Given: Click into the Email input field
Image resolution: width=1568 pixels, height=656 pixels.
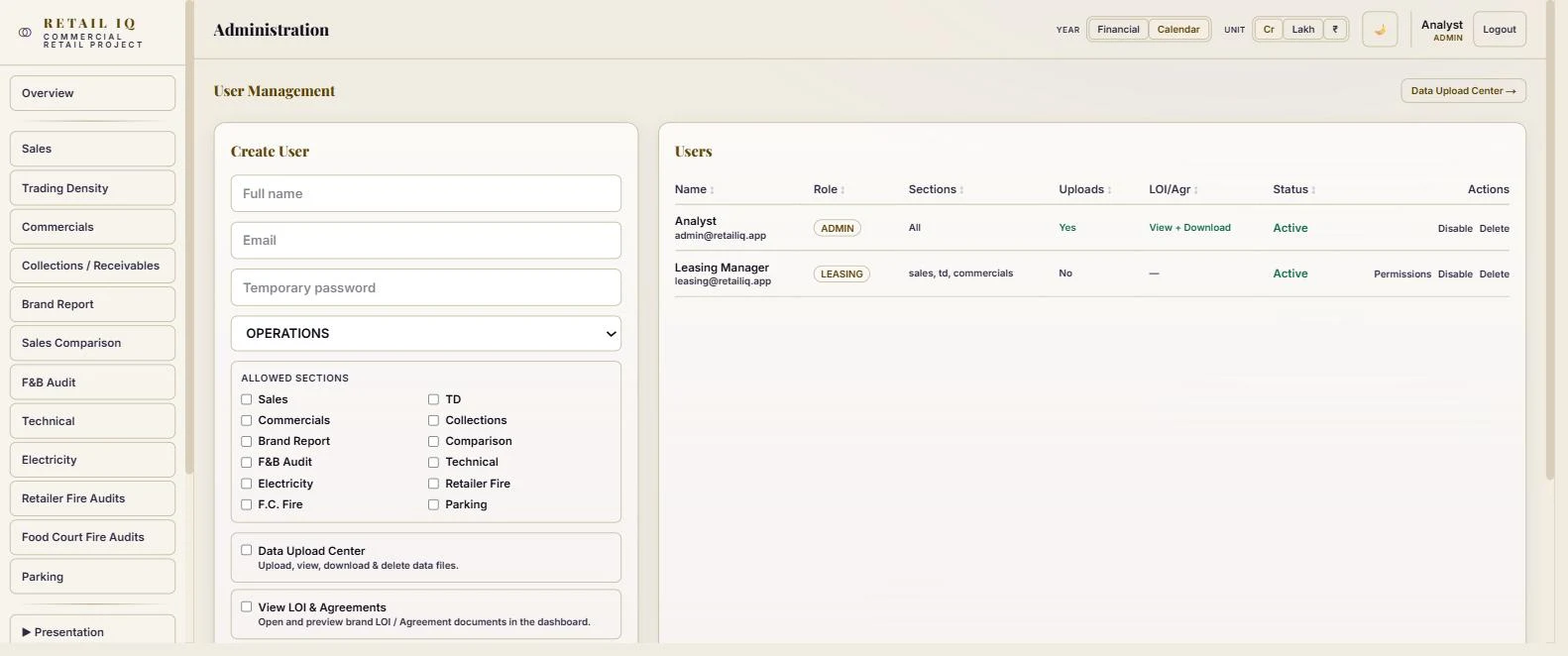Looking at the screenshot, I should [426, 240].
